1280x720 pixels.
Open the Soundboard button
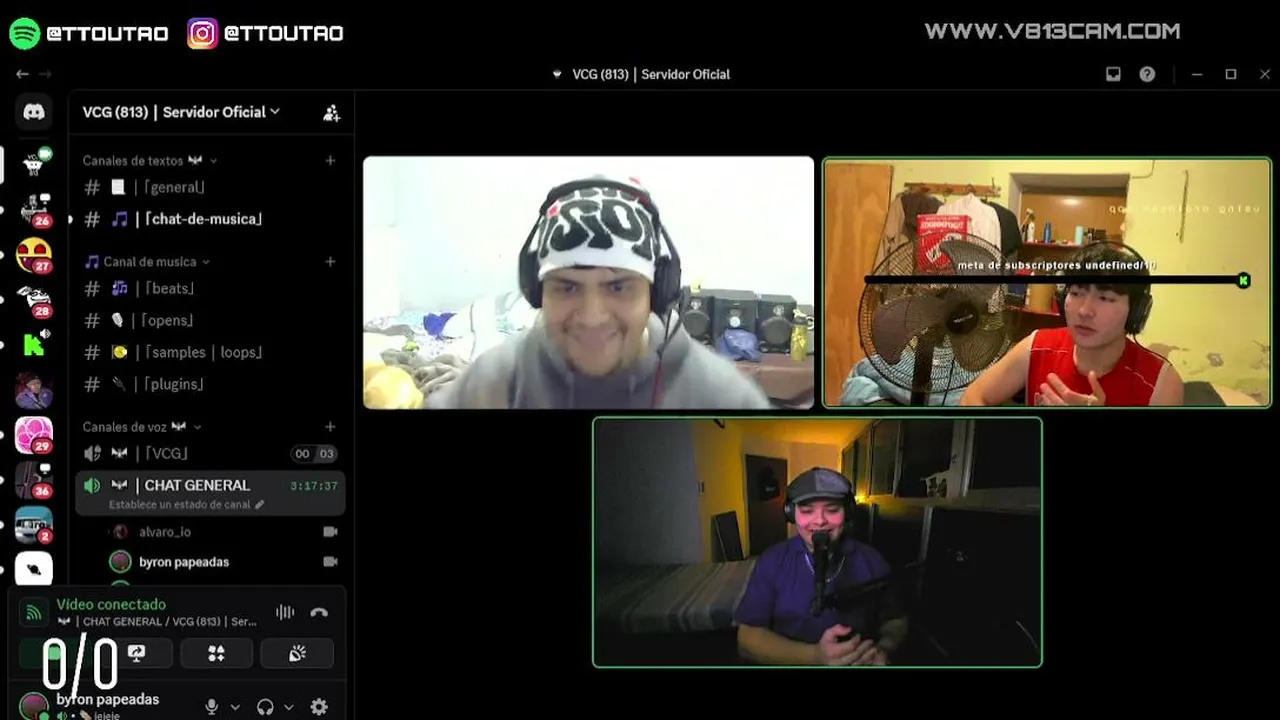click(297, 653)
